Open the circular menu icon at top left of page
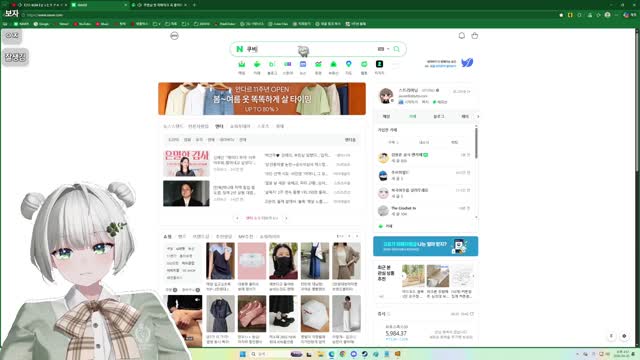The width and height of the screenshot is (640, 360). point(174,36)
